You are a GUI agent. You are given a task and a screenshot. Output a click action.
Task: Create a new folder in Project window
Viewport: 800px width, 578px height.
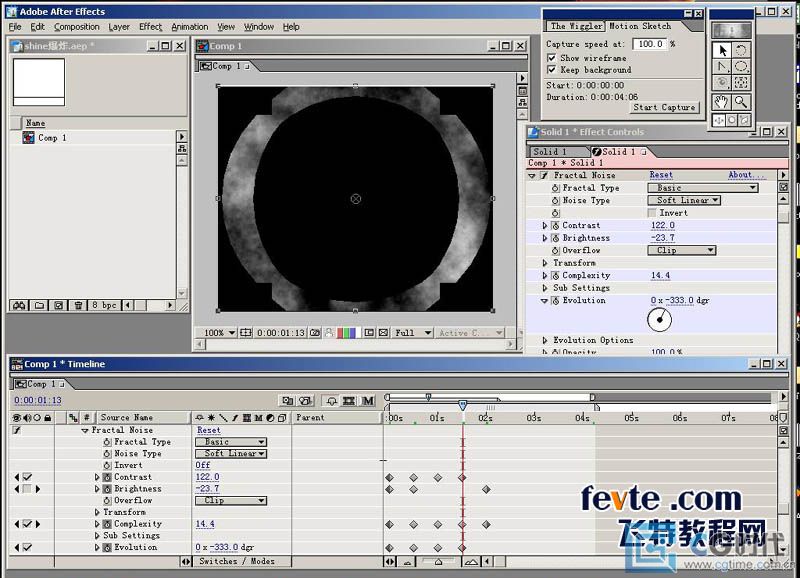pyautogui.click(x=39, y=306)
